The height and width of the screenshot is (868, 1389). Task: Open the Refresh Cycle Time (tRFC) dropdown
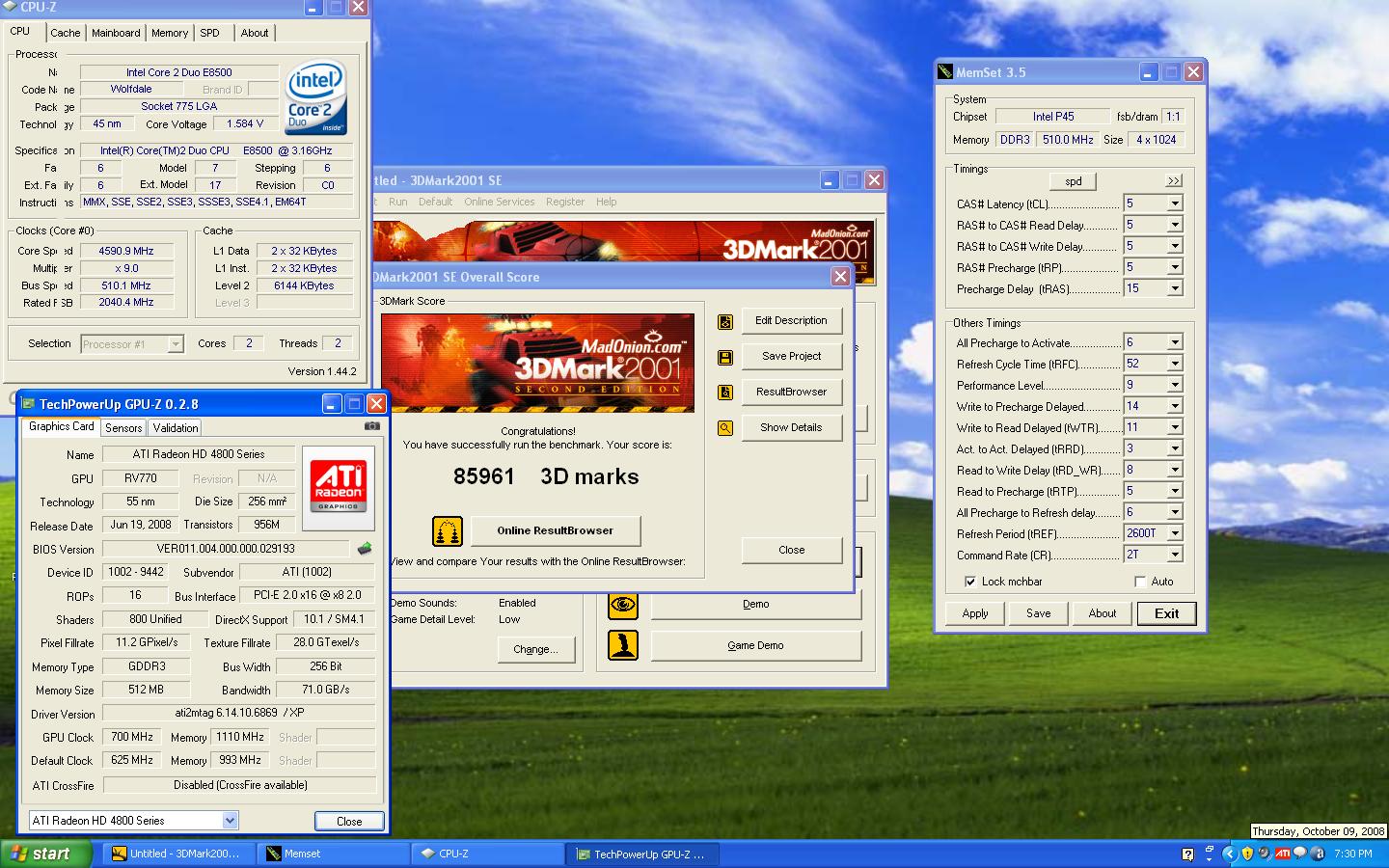(1175, 364)
